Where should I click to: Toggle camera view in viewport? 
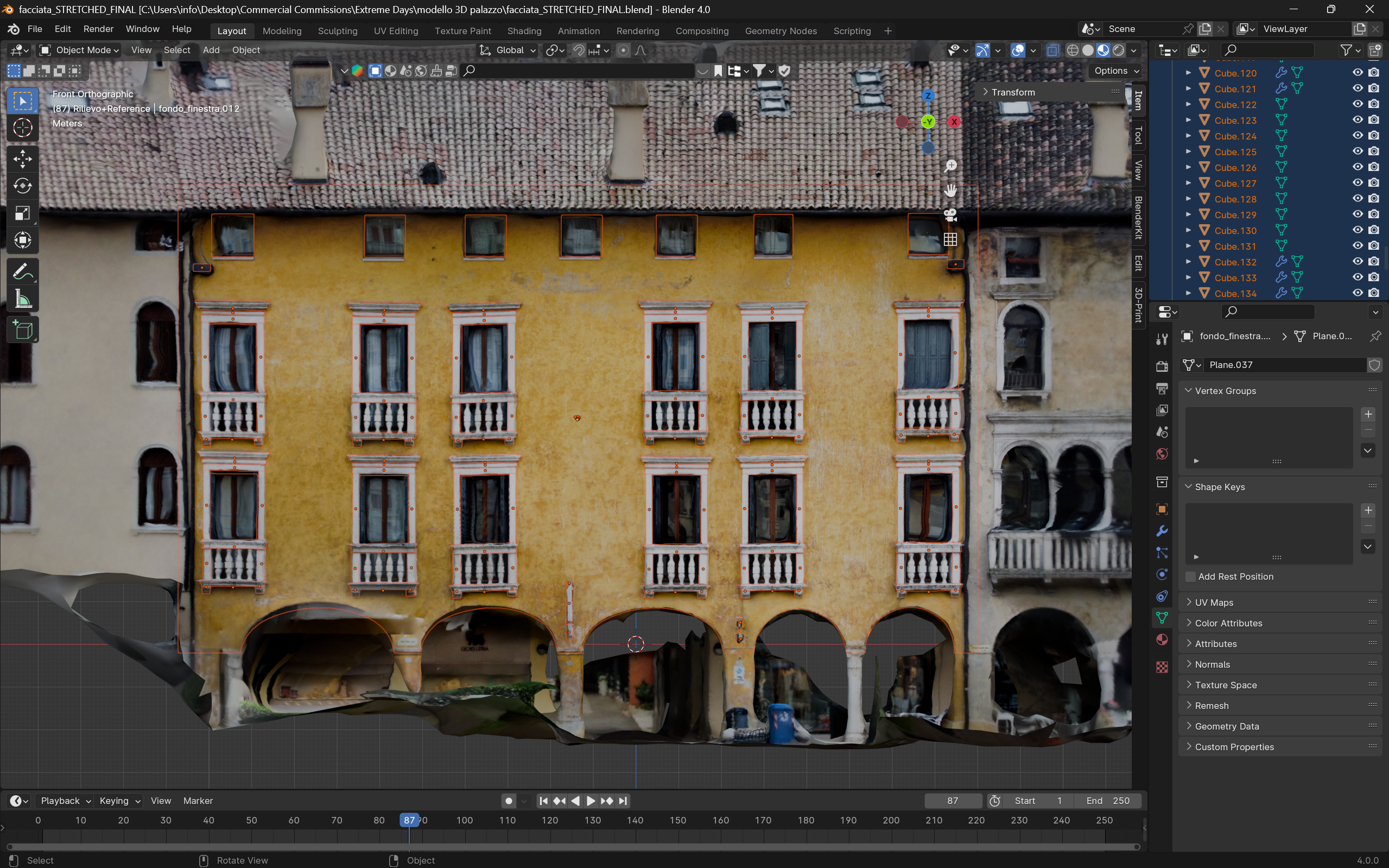coord(950,216)
